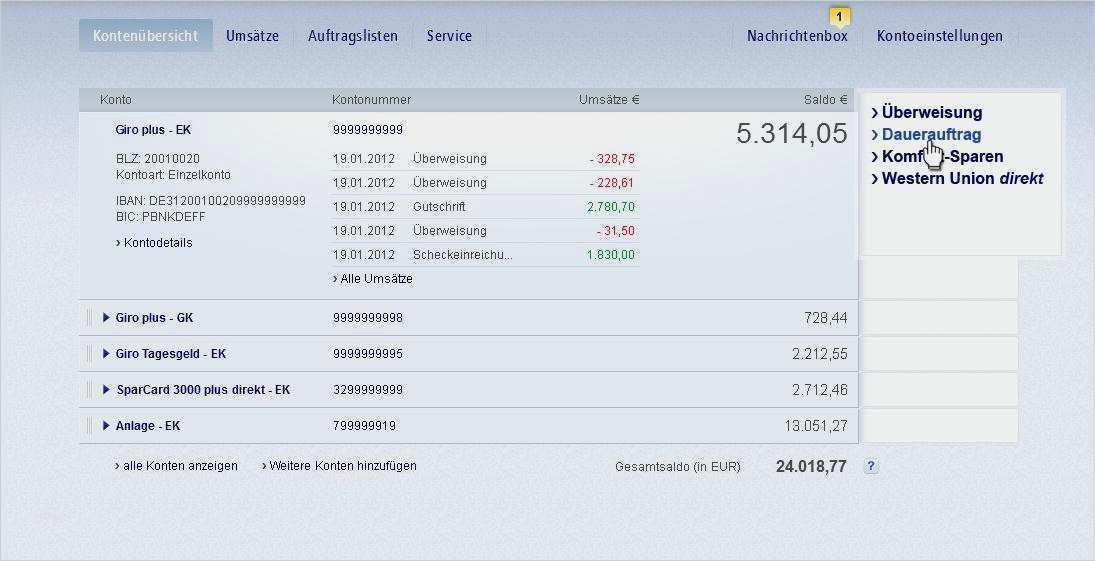Viewport: 1095px width, 561px height.
Task: Show Alle Umsätze for the account
Action: (375, 279)
